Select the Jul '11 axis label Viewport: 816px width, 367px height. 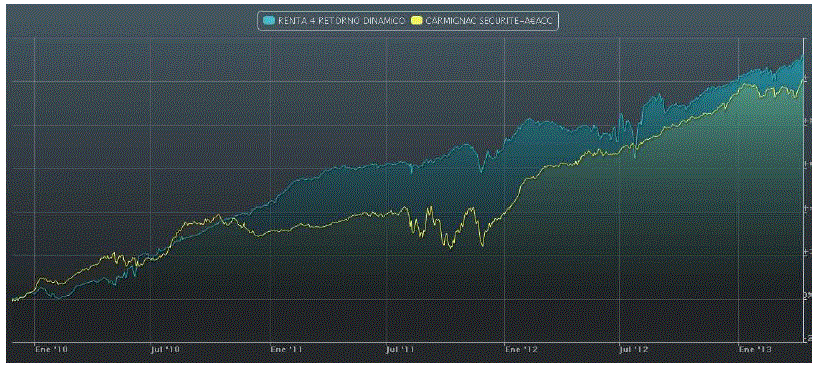tap(401, 350)
